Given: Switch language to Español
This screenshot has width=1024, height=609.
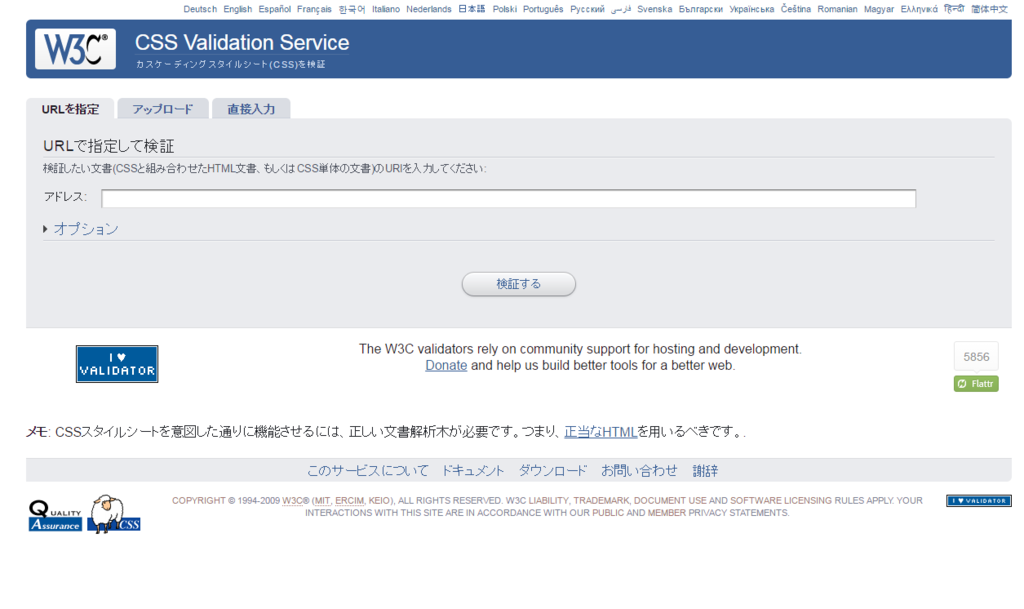Looking at the screenshot, I should click(274, 9).
